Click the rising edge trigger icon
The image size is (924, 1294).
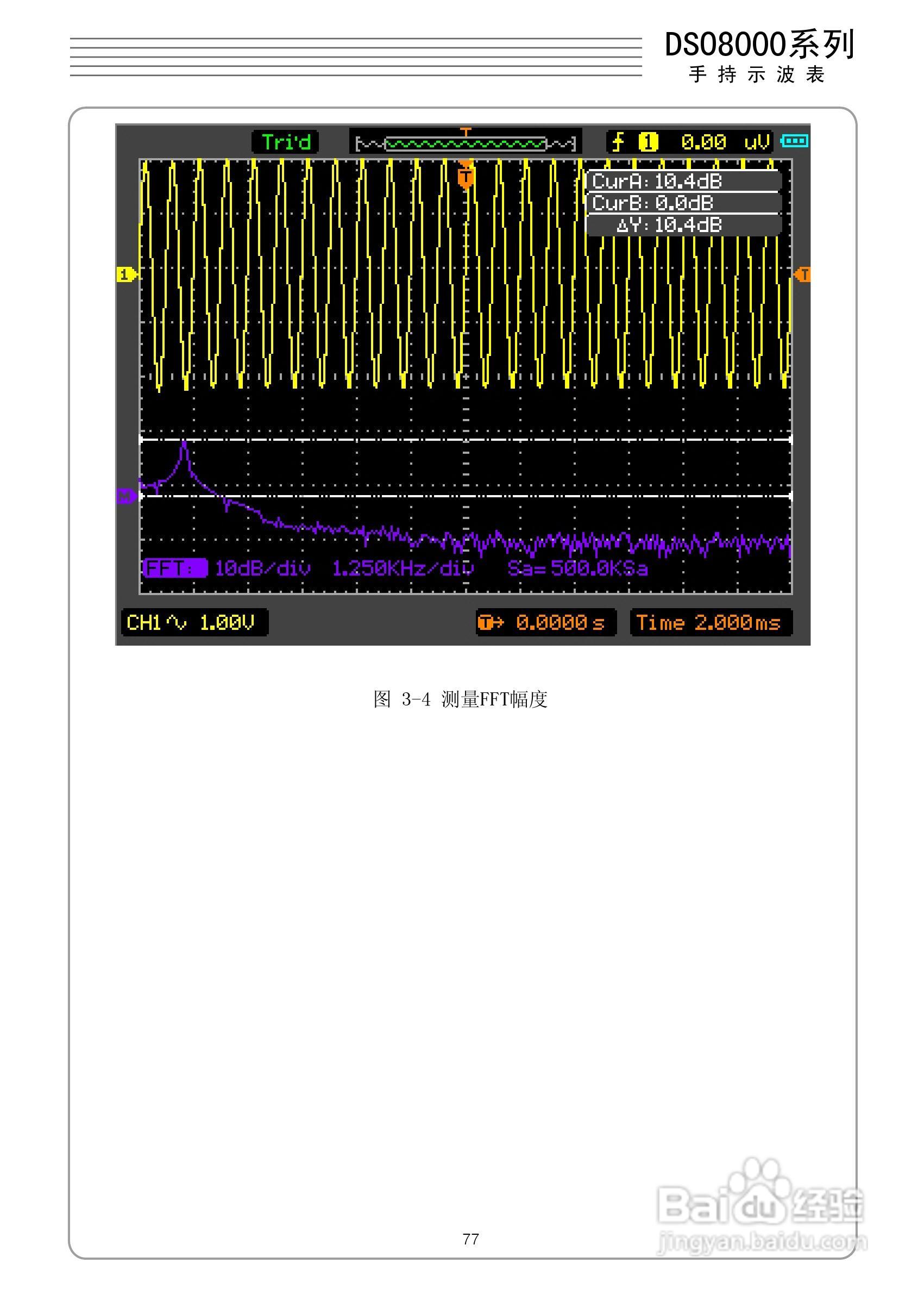point(619,142)
